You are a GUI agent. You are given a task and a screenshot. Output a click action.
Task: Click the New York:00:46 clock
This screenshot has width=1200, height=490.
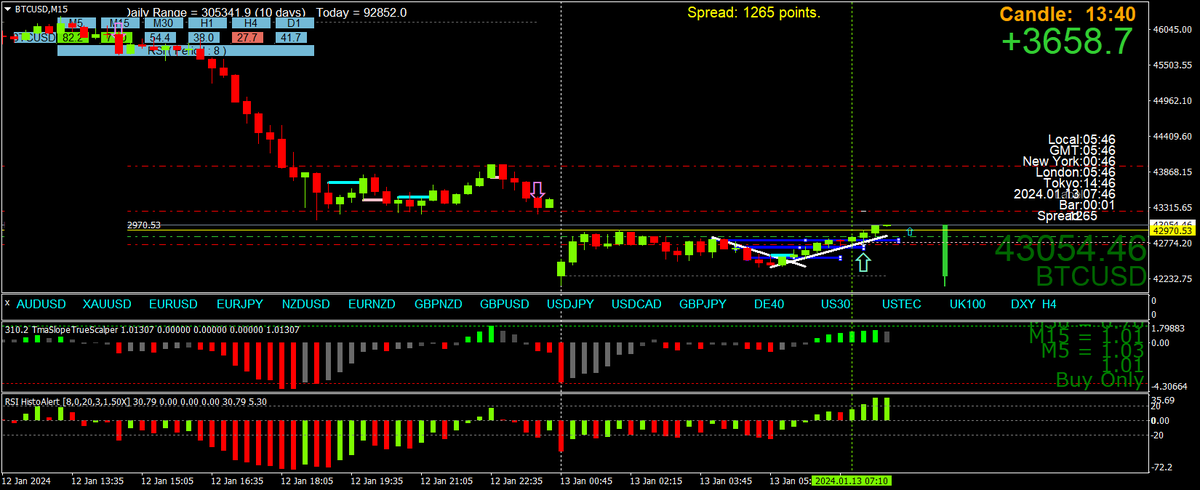click(1069, 161)
